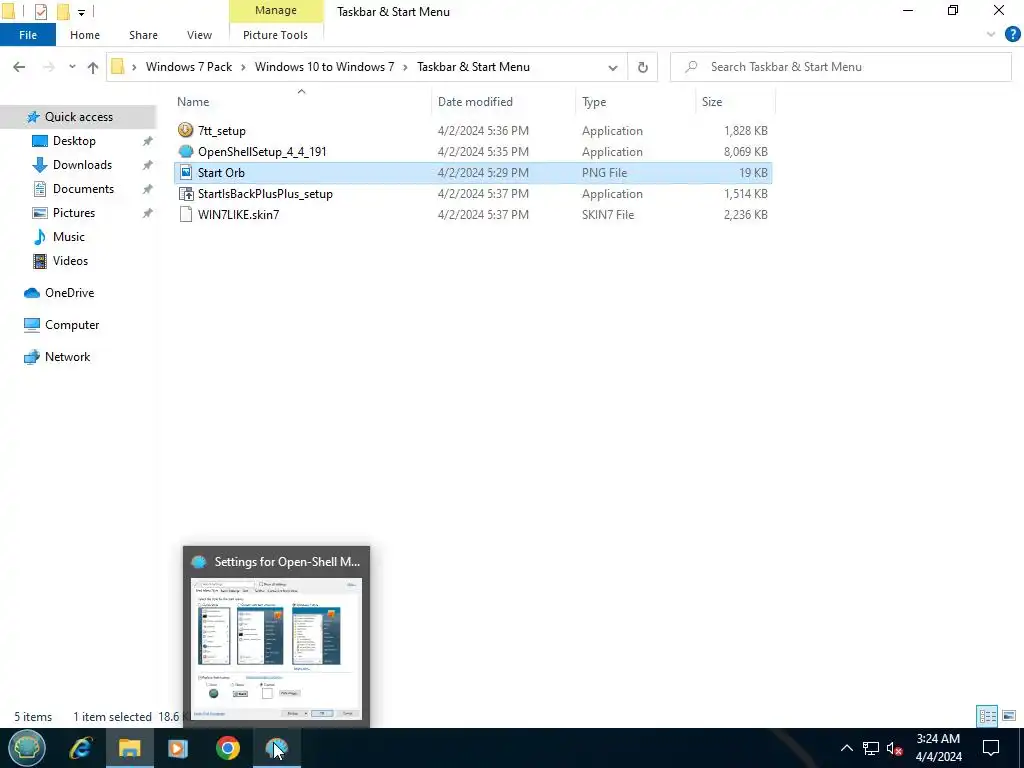Click File Explorer taskbar icon

(x=129, y=748)
